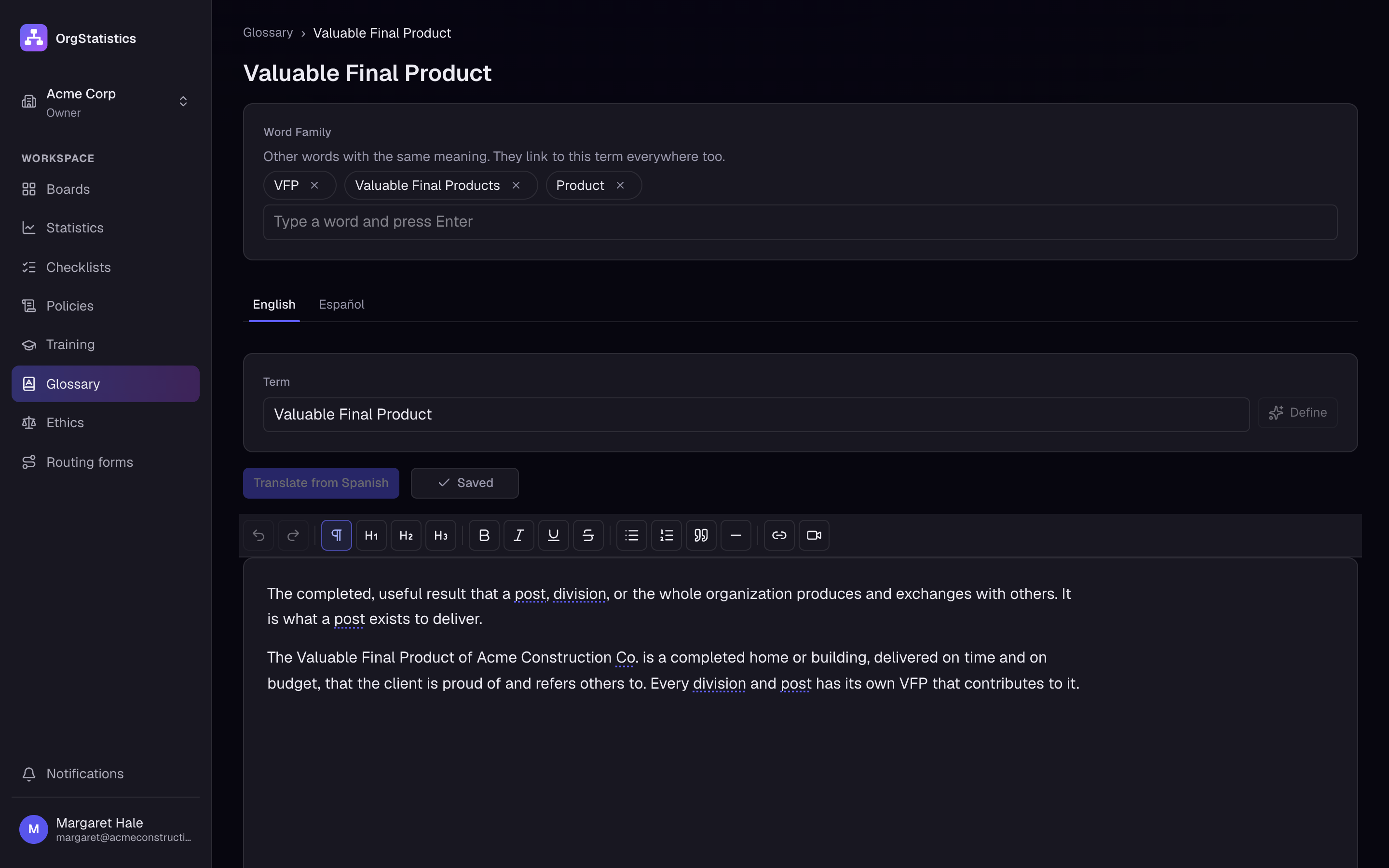Go to Policies section
Image resolution: width=1389 pixels, height=868 pixels.
pyautogui.click(x=106, y=306)
